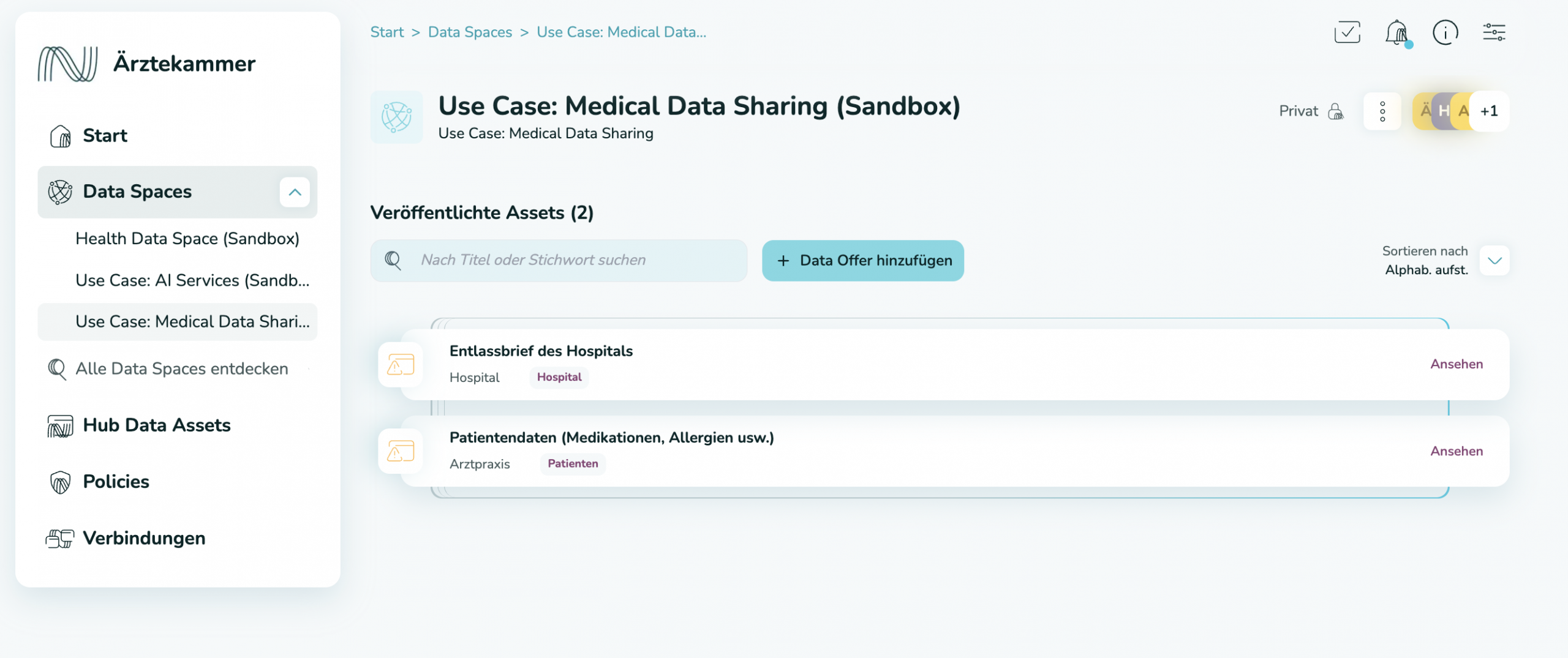Screen dimensions: 1568x658
Task: Click the Privat lock toggle
Action: [1335, 111]
